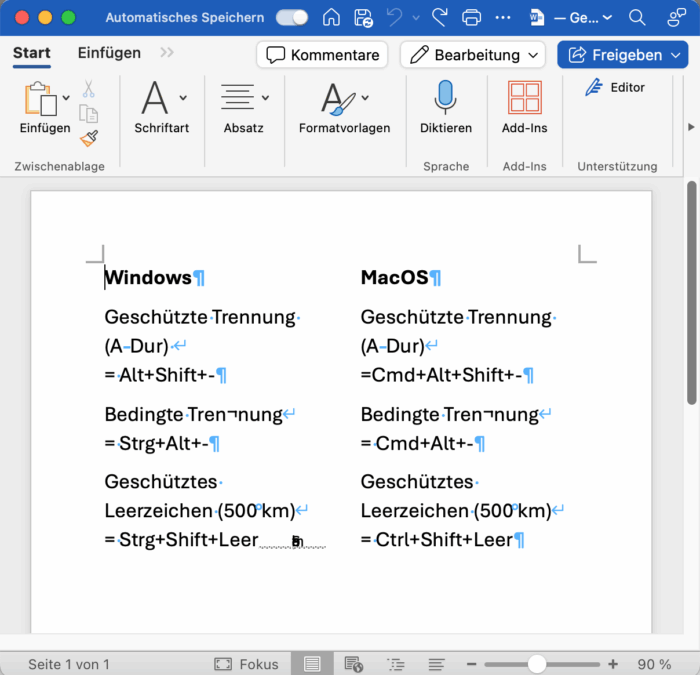Screen dimensions: 700x675
Task: Open the Schriftart font group
Action: (x=162, y=107)
